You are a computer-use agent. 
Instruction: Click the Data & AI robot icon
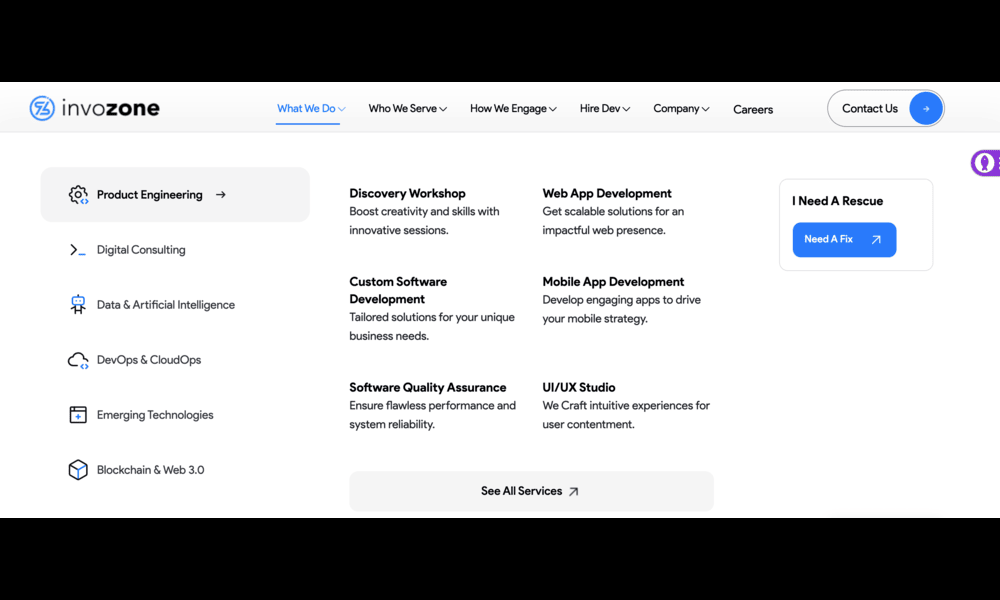(78, 305)
